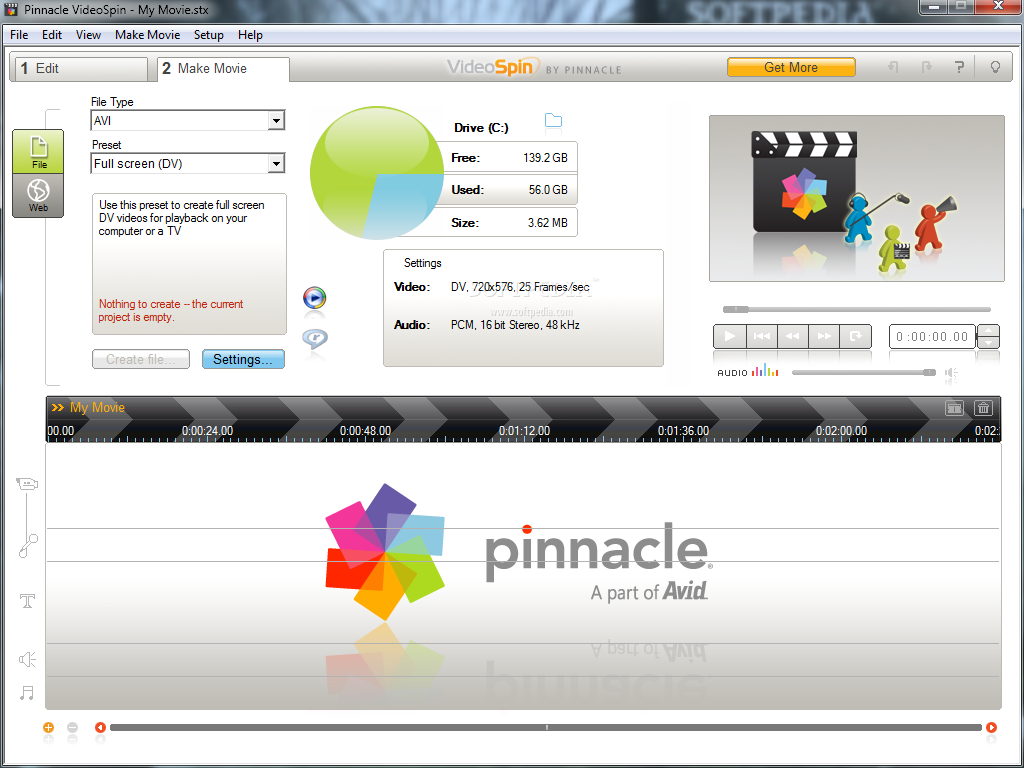Click the Create file... button
The height and width of the screenshot is (768, 1024).
point(140,359)
